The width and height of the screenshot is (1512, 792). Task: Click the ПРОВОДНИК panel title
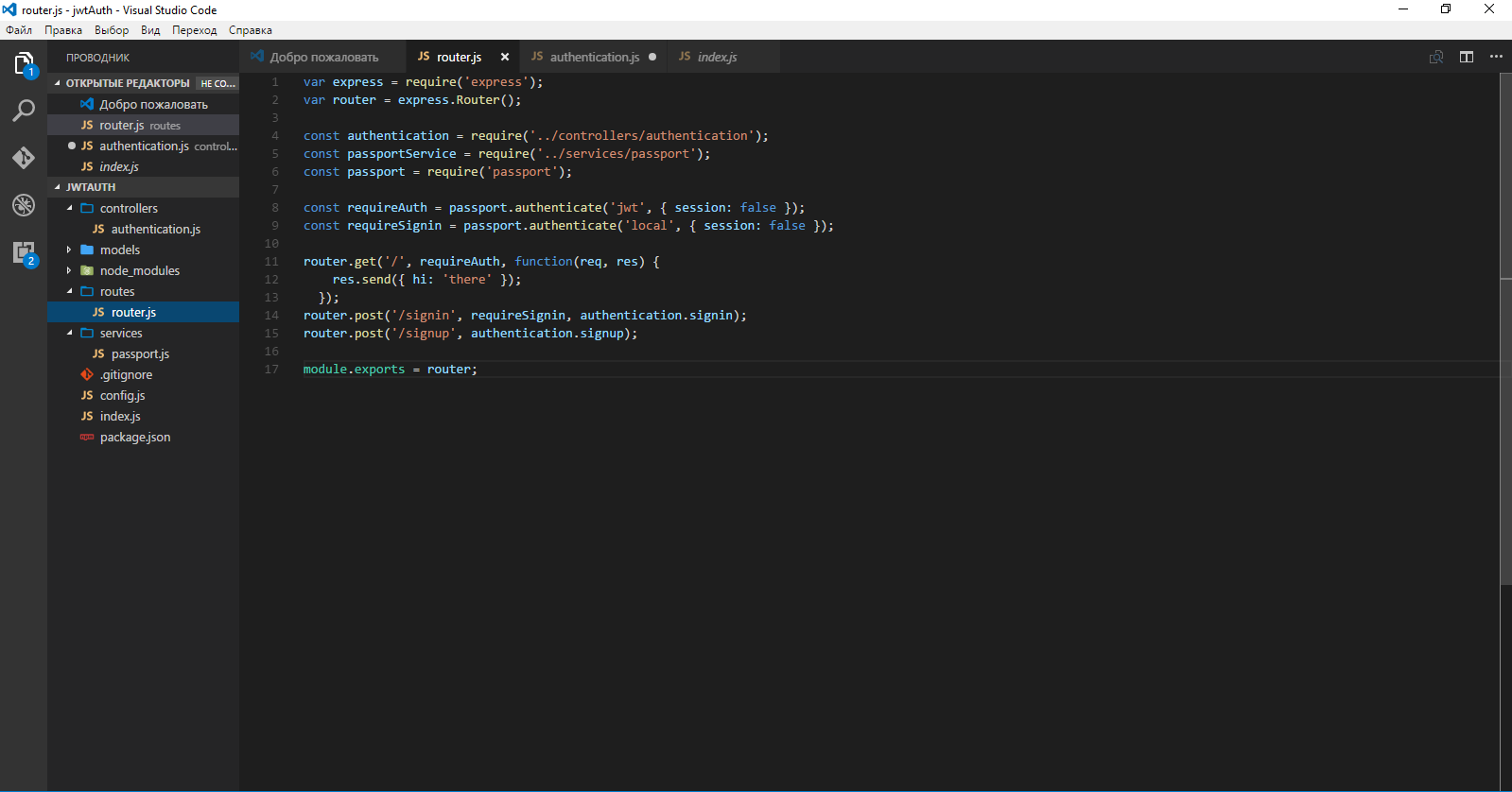coord(97,58)
